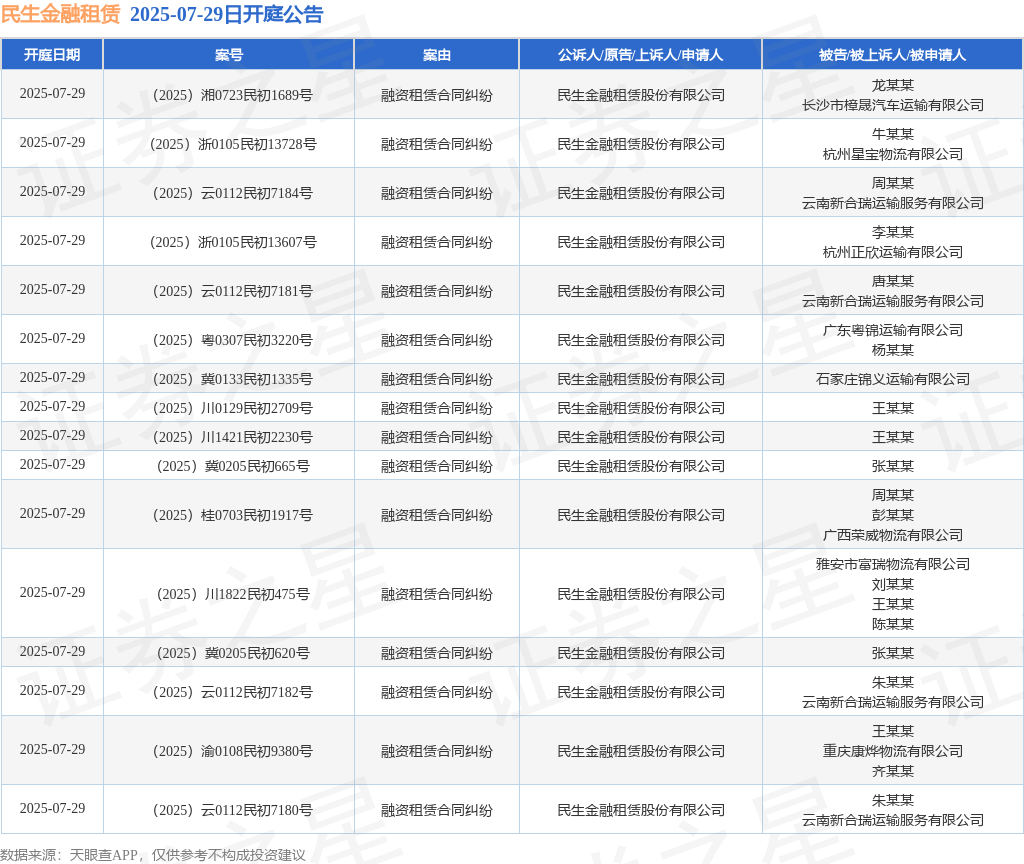Select defendant 刘某某
Image resolution: width=1024 pixels, height=864 pixels.
coord(893,584)
